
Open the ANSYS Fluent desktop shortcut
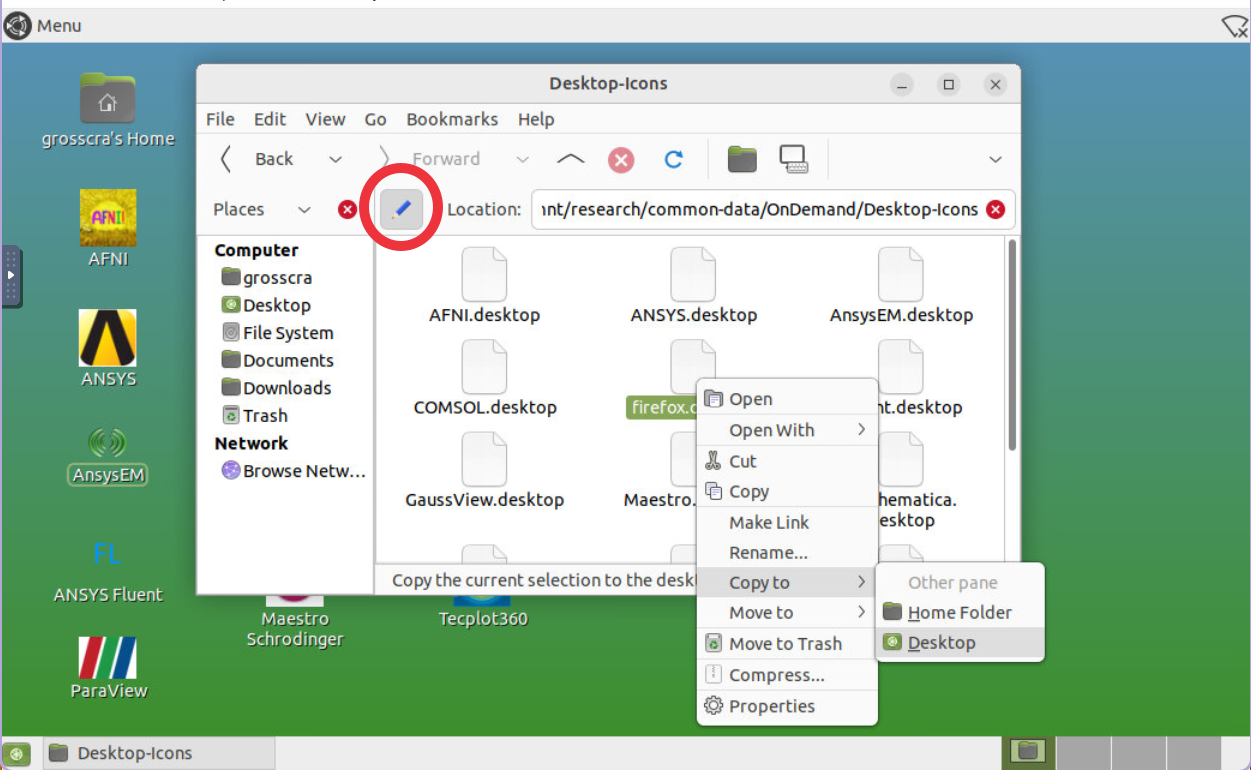pyautogui.click(x=107, y=570)
